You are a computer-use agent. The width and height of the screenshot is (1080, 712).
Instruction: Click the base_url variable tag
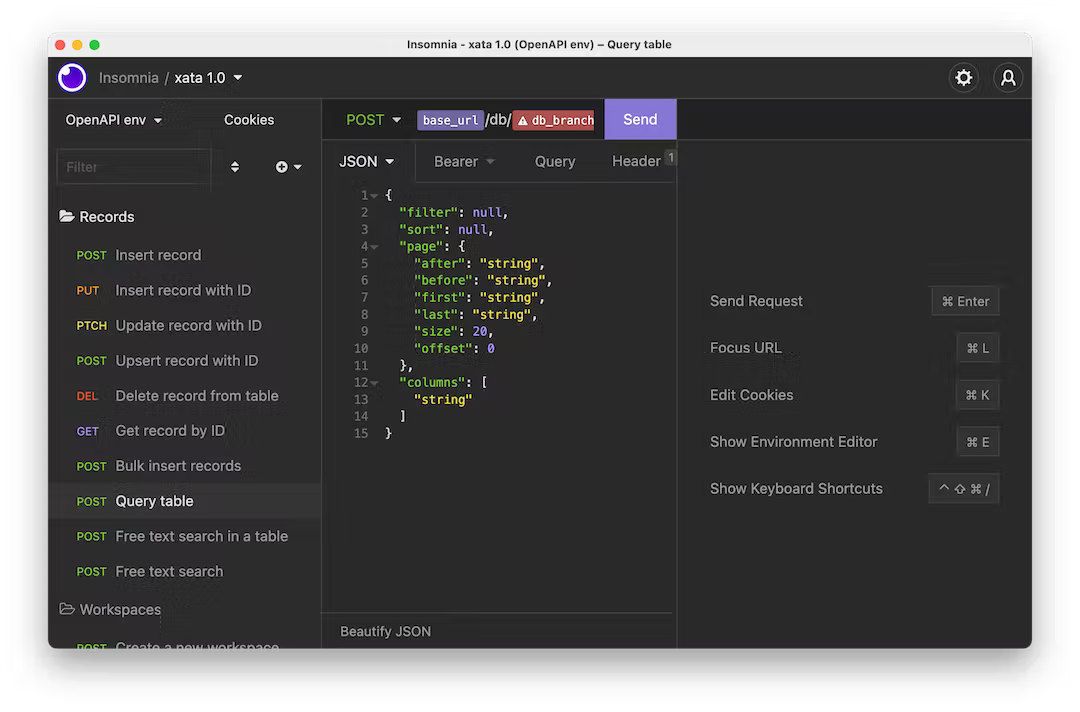click(x=450, y=121)
